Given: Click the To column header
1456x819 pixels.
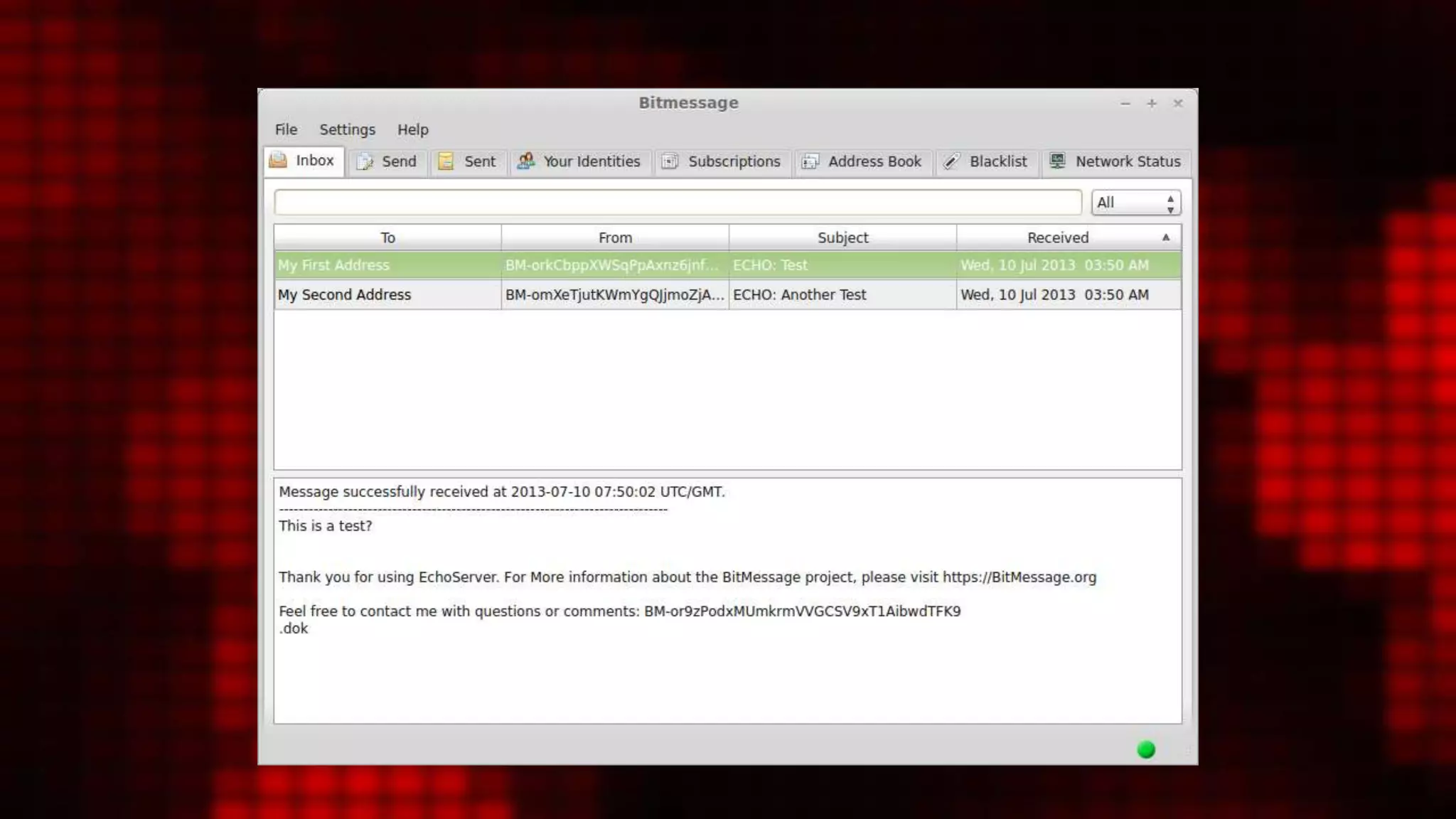Looking at the screenshot, I should coord(387,237).
